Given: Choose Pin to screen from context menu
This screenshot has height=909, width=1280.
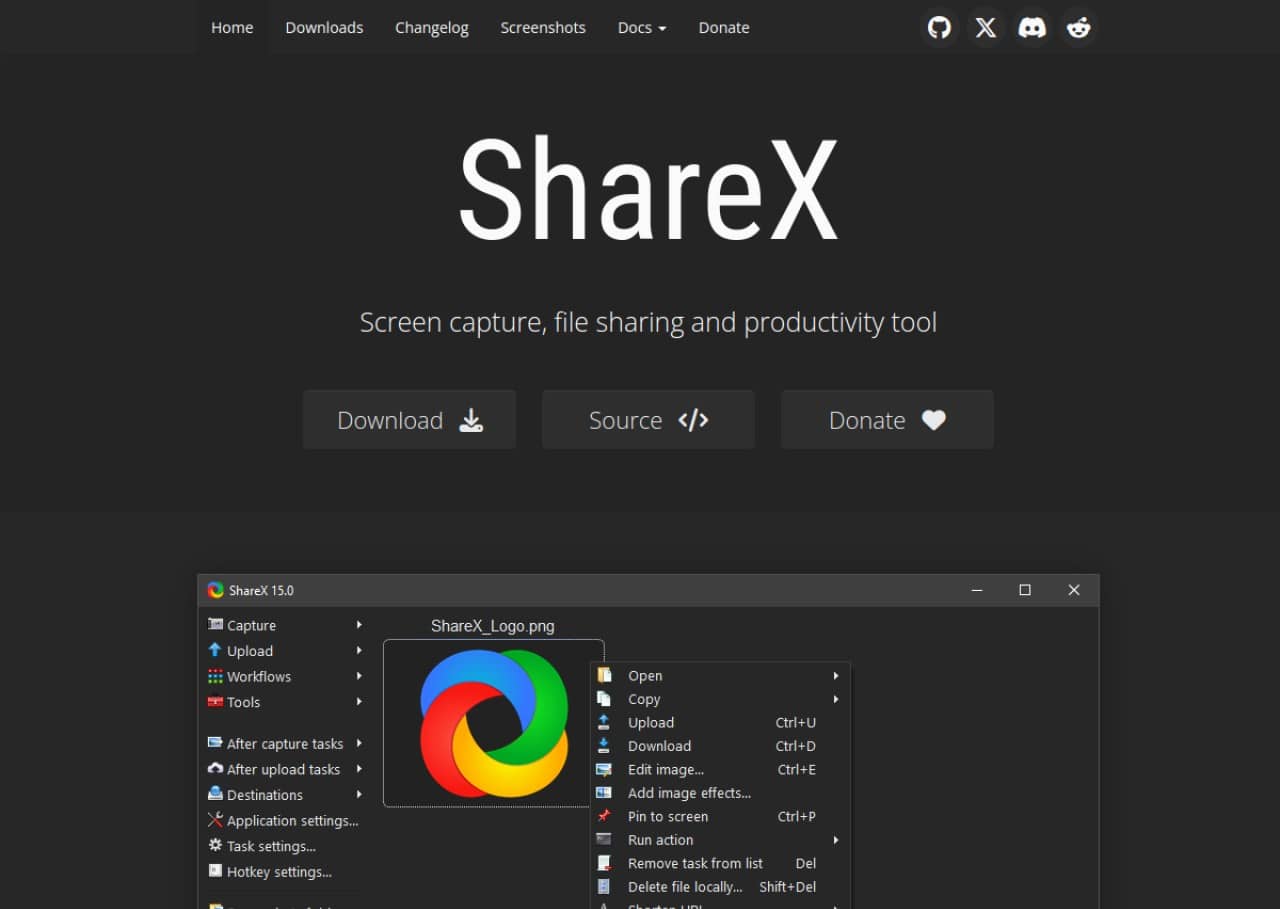Looking at the screenshot, I should [668, 816].
